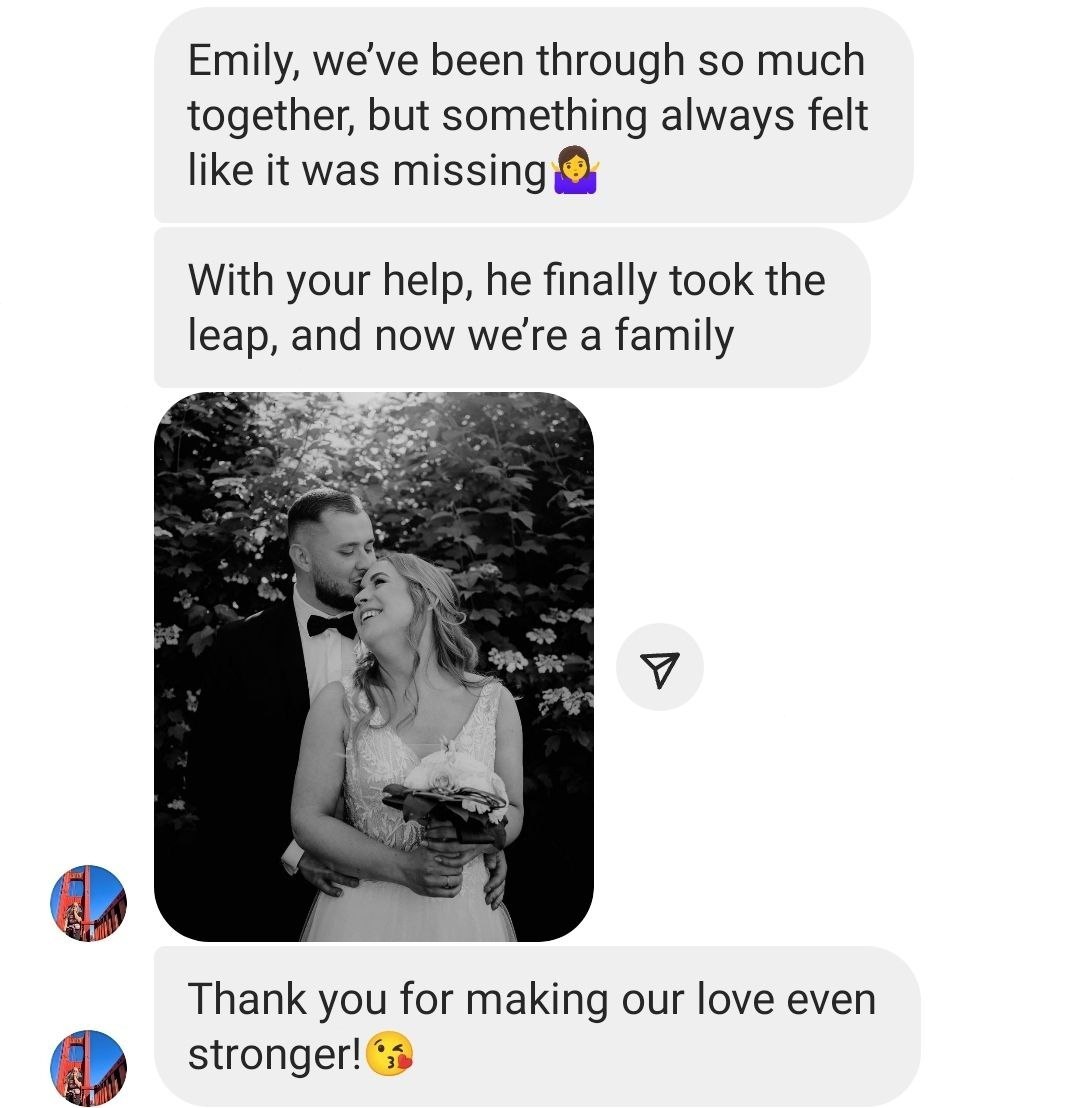Select the "With your help" message bubble

click(x=512, y=307)
